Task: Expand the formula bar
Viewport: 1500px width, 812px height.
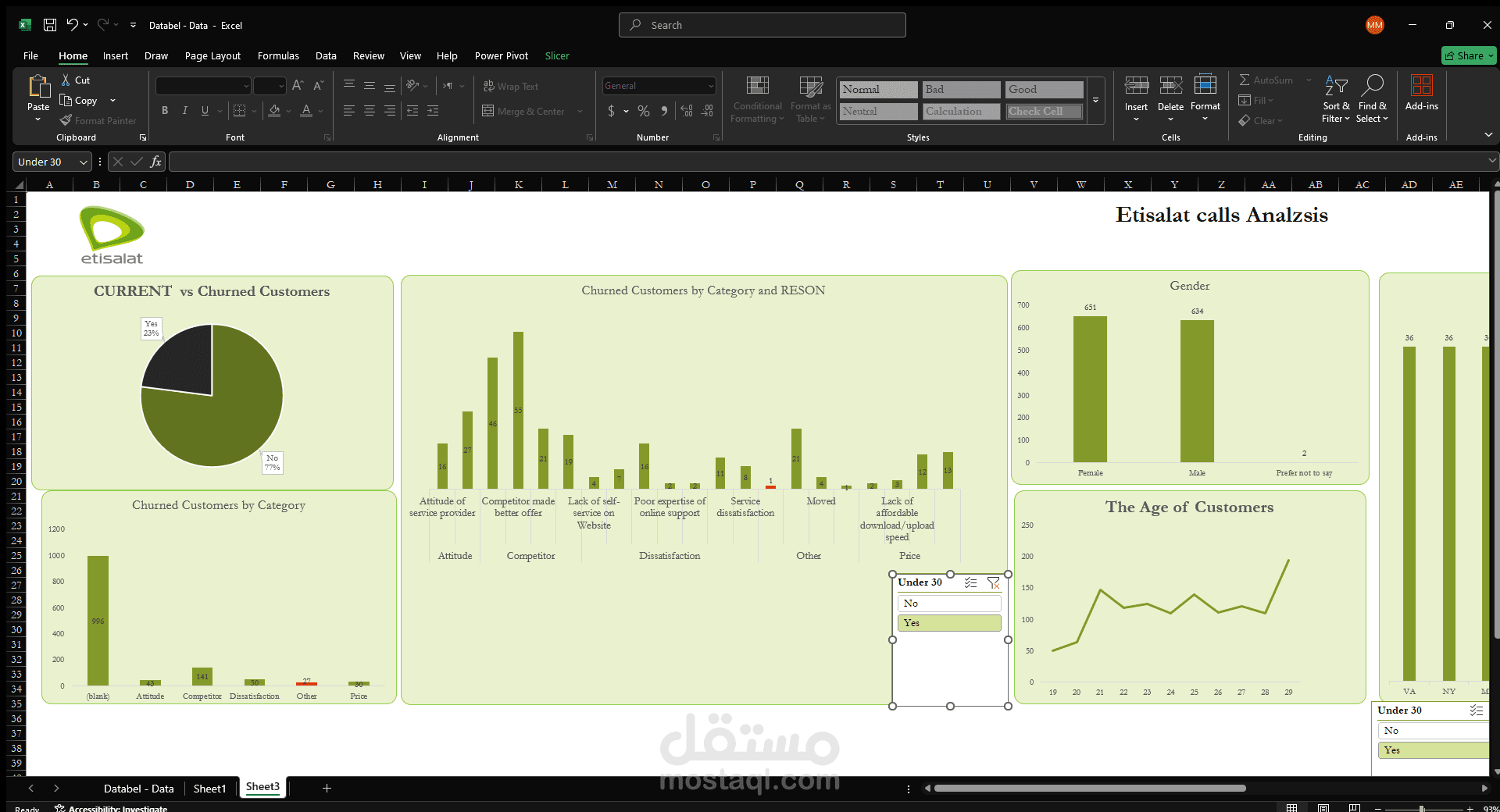Action: (x=1492, y=161)
